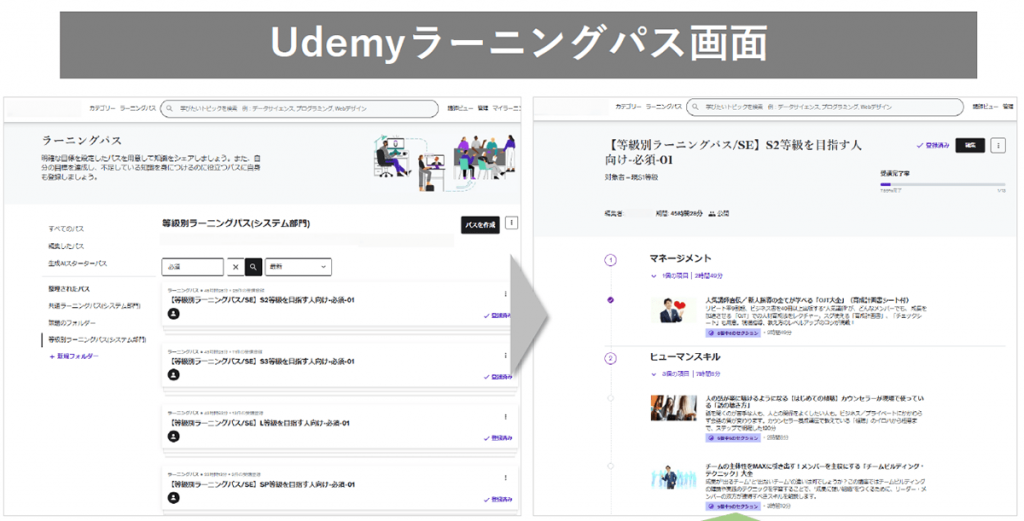The width and height of the screenshot is (1024, 521).
Task: Collapse the ヒューマンスキル section items chevron
Action: [654, 374]
